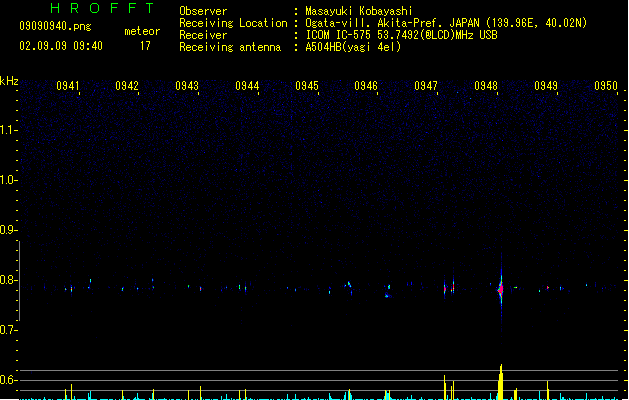Click the 0941 time marker
The height and width of the screenshot is (400, 629).
(67, 86)
